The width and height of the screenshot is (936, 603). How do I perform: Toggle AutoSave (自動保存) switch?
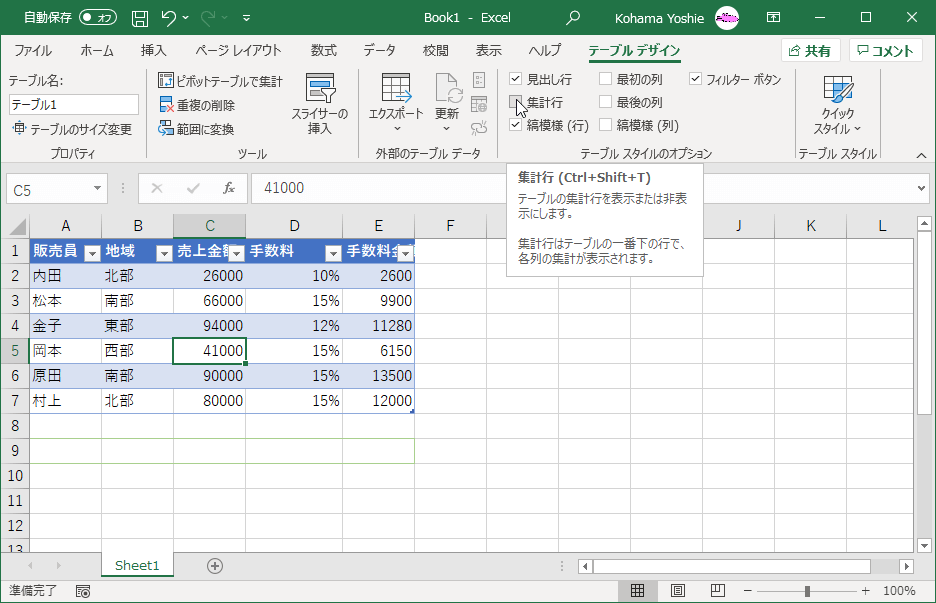pyautogui.click(x=98, y=18)
